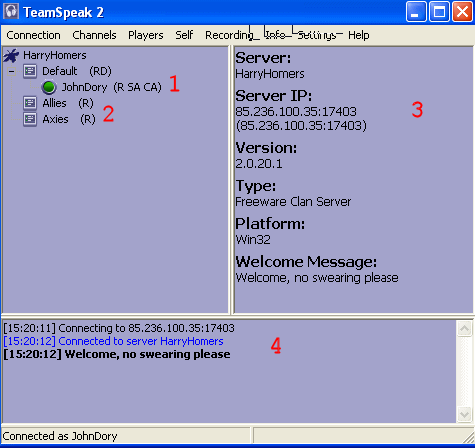Click the log scrollbar down arrow

464,414
